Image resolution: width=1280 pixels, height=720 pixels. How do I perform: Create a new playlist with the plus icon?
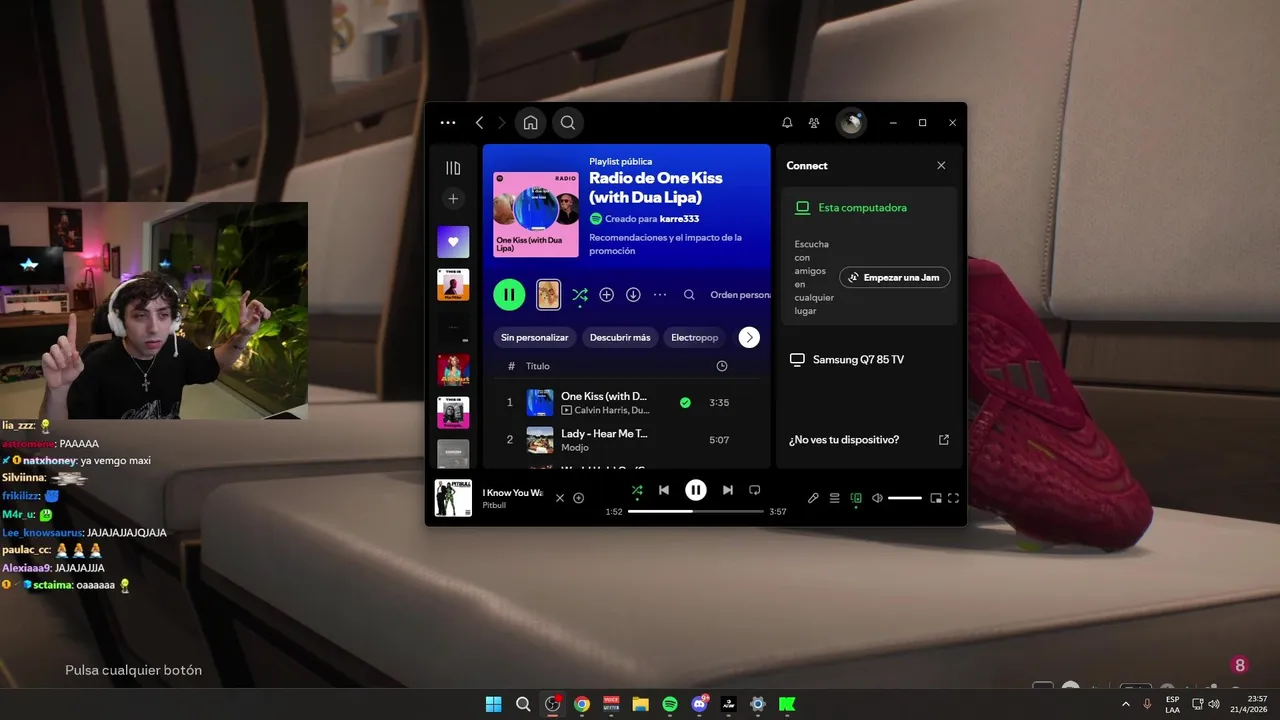point(453,199)
